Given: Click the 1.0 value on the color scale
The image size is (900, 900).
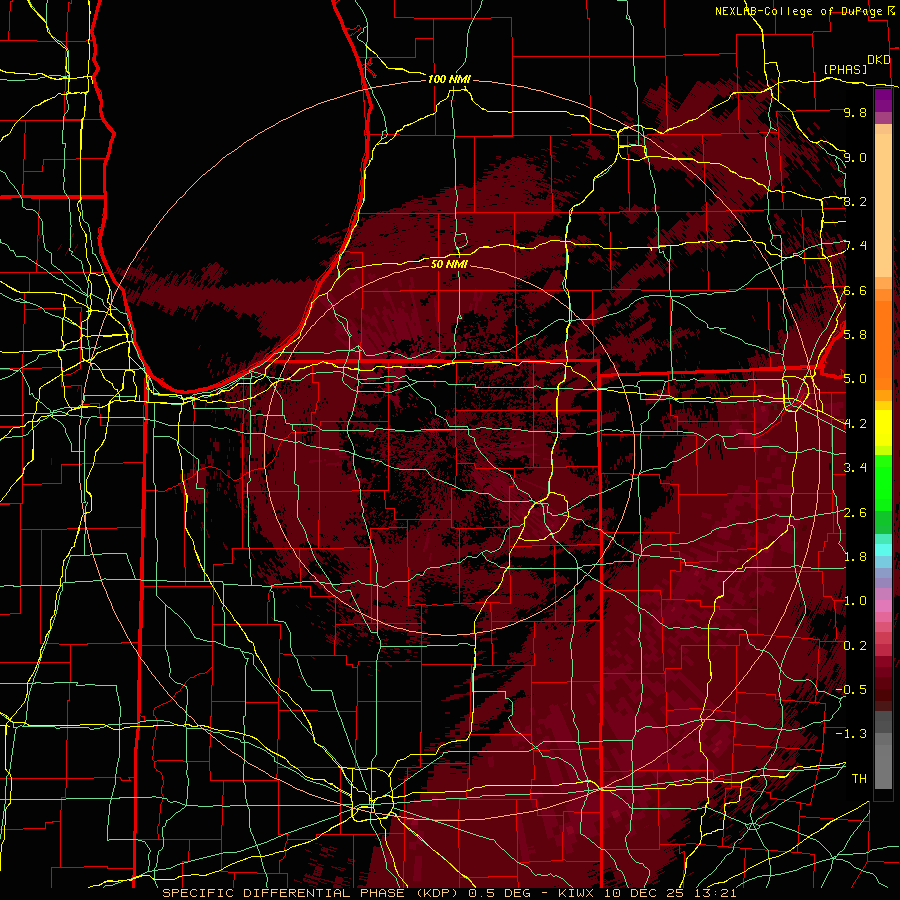Looking at the screenshot, I should pyautogui.click(x=855, y=601).
